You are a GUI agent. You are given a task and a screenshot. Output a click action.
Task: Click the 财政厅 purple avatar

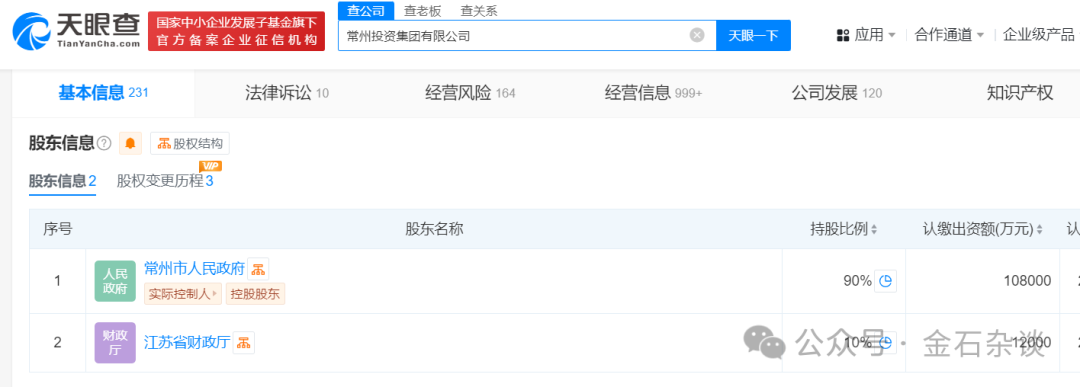(x=115, y=342)
